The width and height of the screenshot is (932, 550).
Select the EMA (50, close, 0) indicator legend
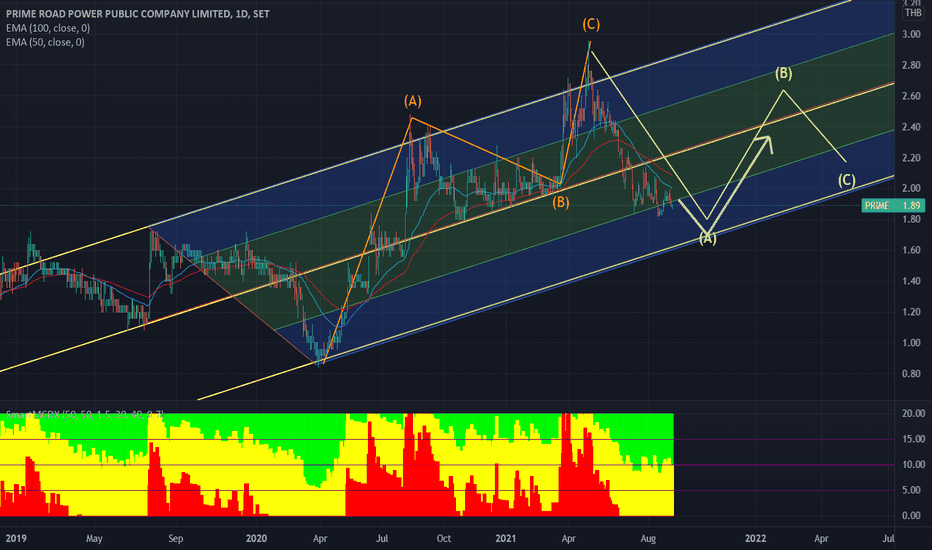(45, 42)
